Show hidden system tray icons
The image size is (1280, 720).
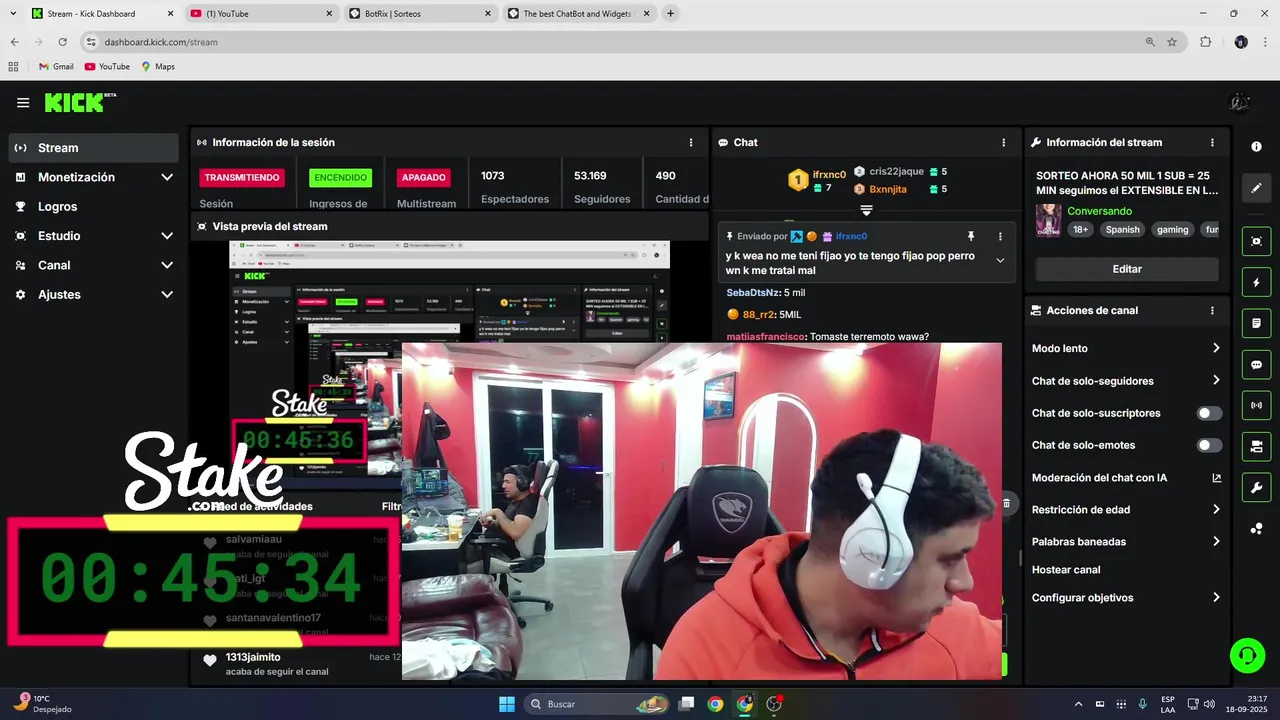click(x=1078, y=704)
